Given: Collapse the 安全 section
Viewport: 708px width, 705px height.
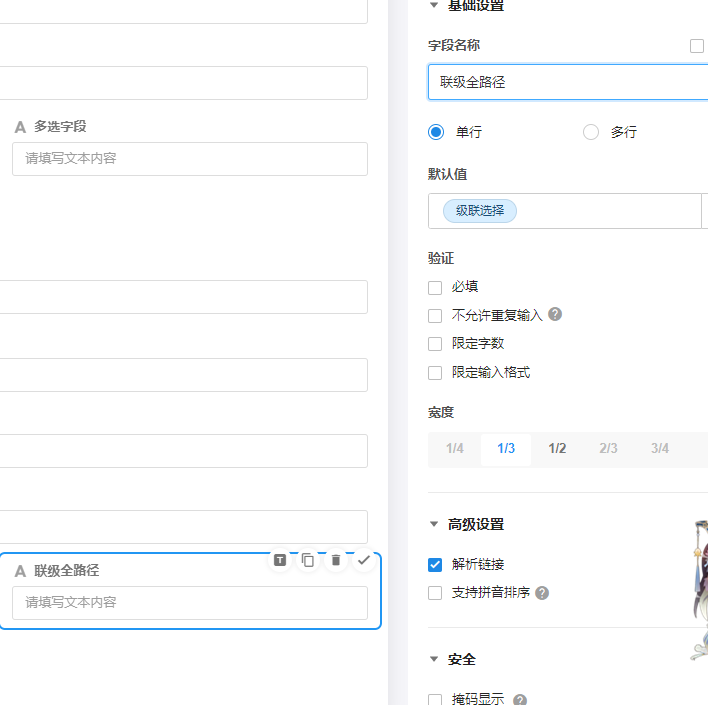Looking at the screenshot, I should pyautogui.click(x=434, y=659).
